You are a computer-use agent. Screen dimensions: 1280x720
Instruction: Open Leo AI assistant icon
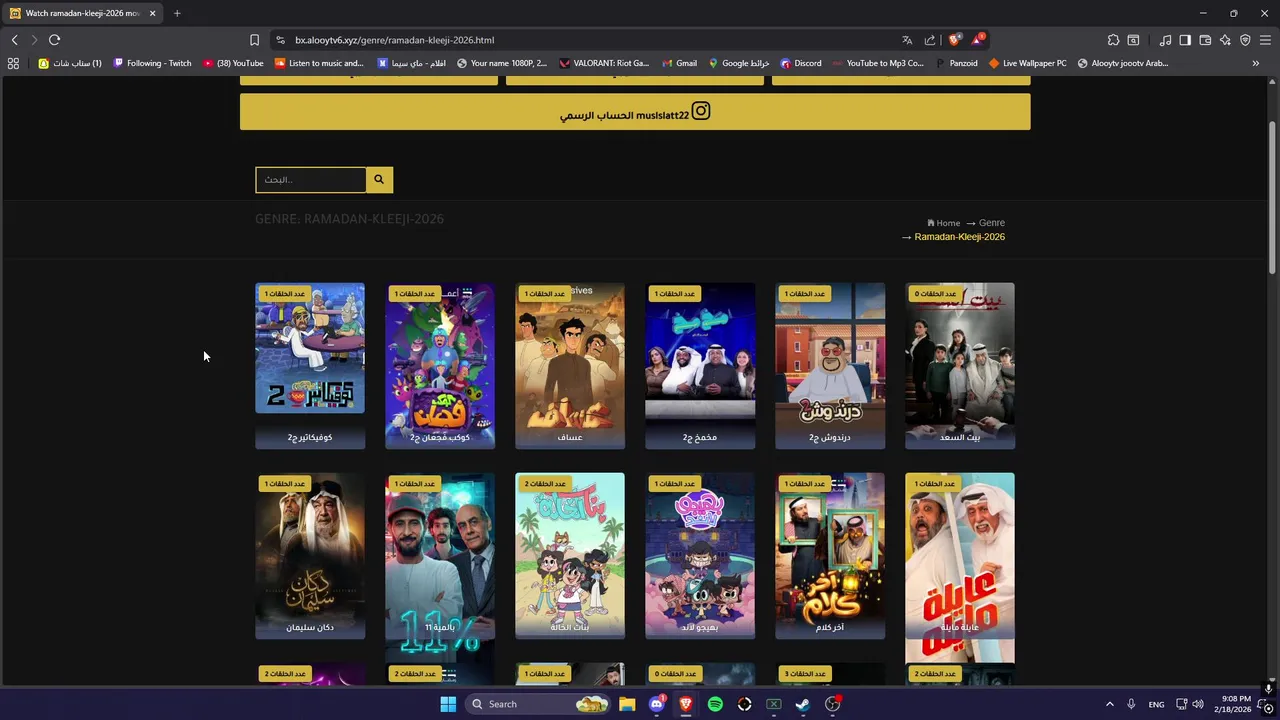(x=1225, y=40)
